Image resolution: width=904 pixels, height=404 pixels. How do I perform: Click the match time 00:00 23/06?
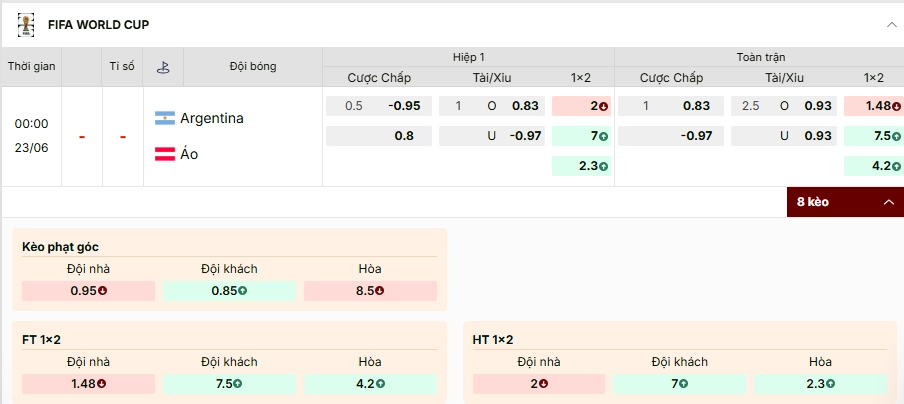pos(32,136)
